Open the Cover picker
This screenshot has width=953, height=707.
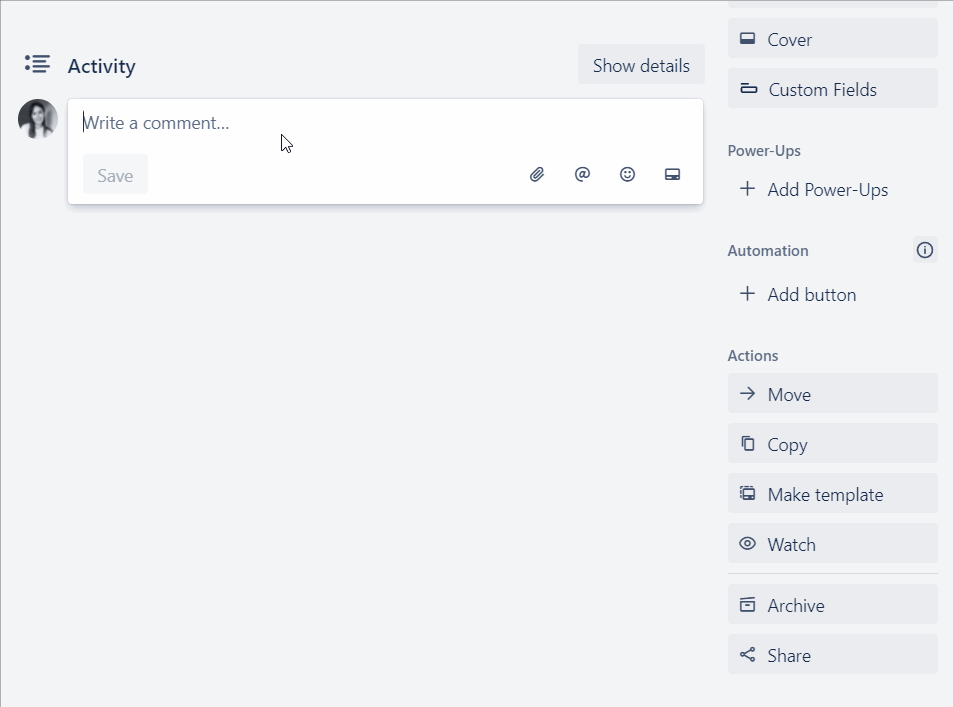787,39
